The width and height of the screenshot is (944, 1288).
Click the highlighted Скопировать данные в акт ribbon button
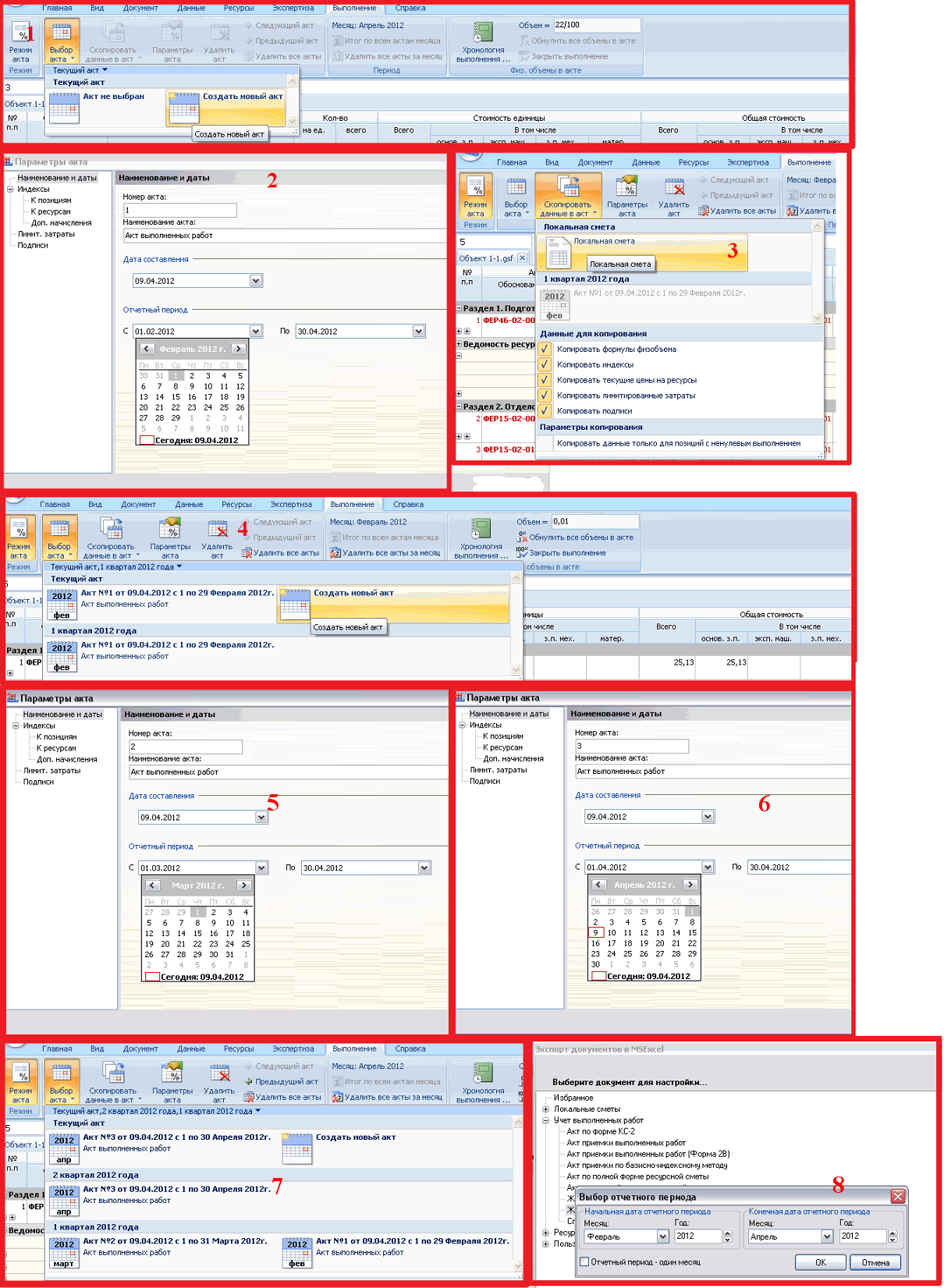[x=568, y=196]
